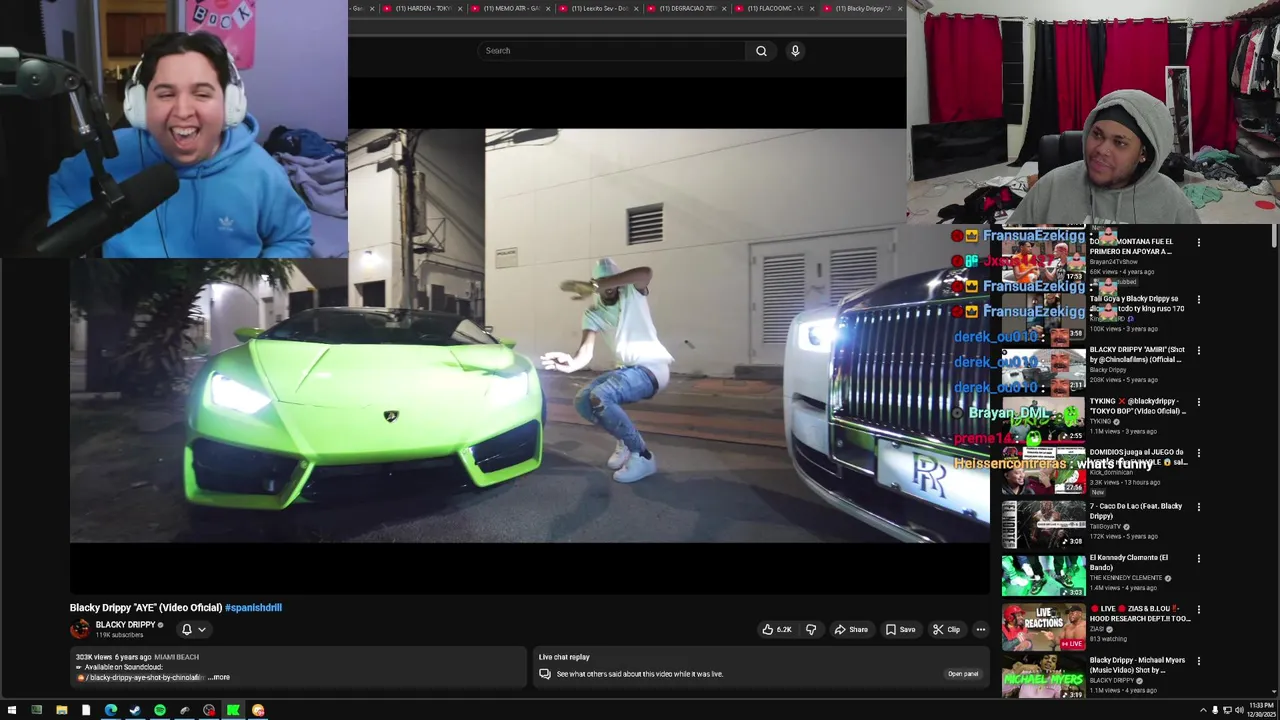Open the live chat replay panel
The width and height of the screenshot is (1280, 720).
(x=963, y=674)
